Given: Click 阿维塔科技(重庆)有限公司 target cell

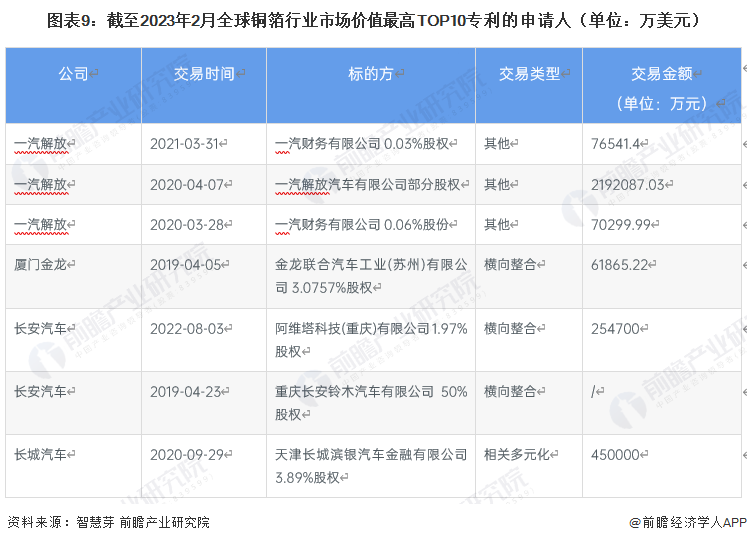Looking at the screenshot, I should [371, 340].
